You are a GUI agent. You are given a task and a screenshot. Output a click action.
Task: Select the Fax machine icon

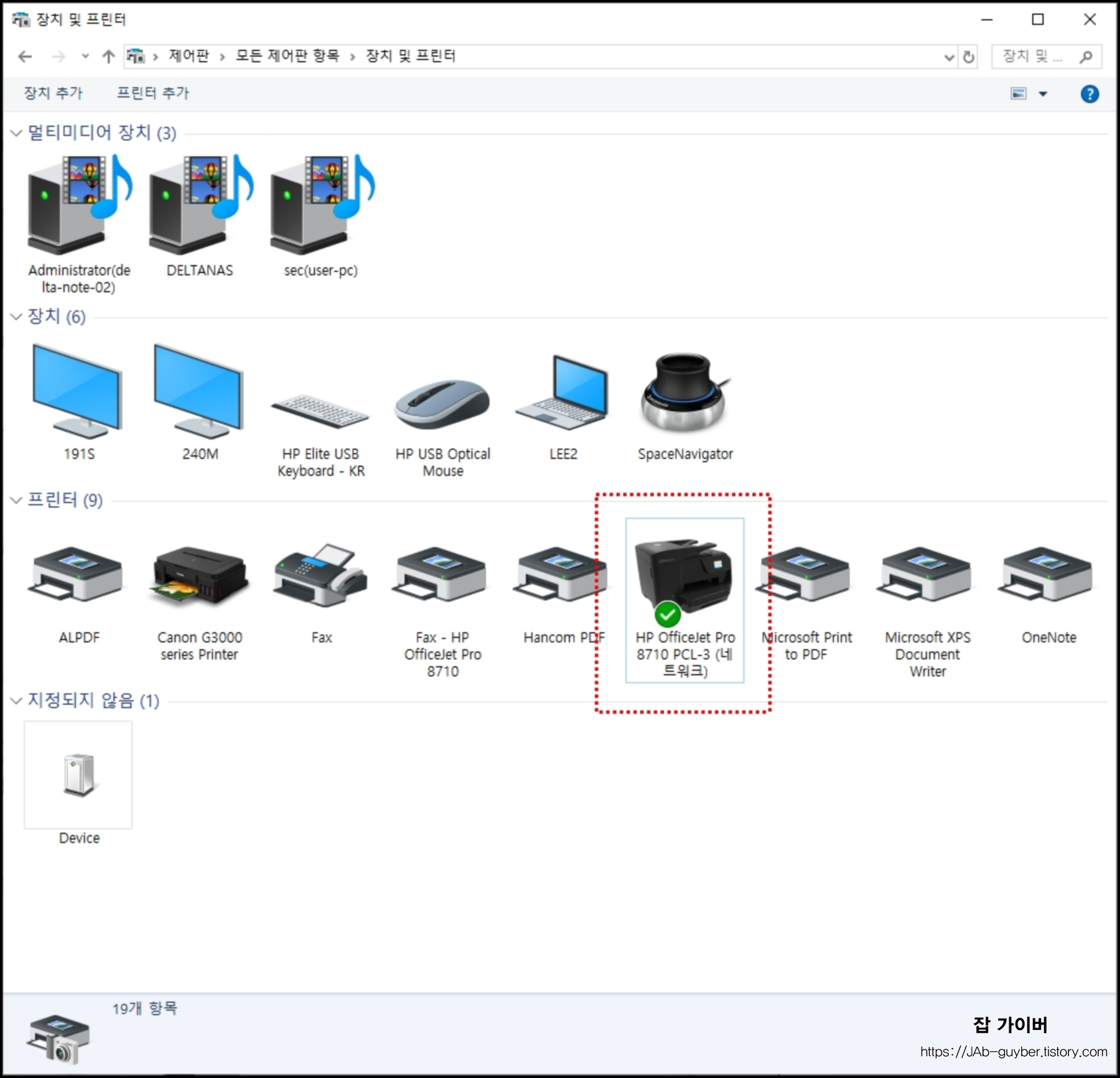point(320,575)
